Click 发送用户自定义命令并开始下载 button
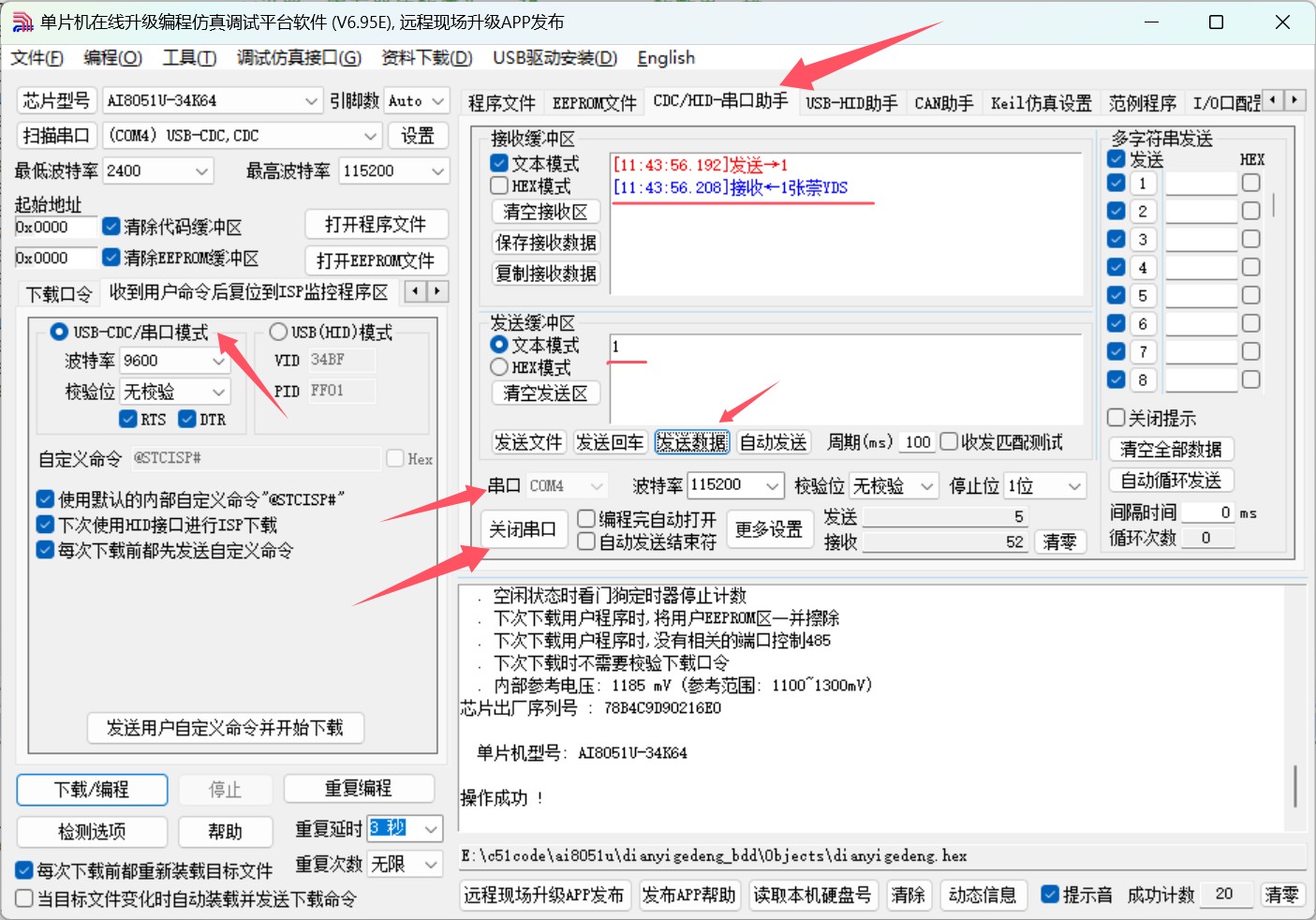This screenshot has height=920, width=1316. [x=225, y=728]
